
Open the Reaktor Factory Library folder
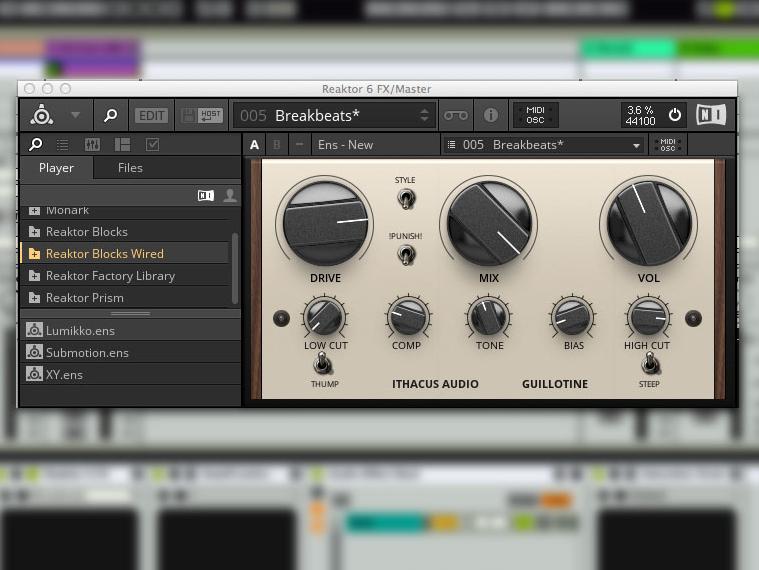click(x=125, y=276)
